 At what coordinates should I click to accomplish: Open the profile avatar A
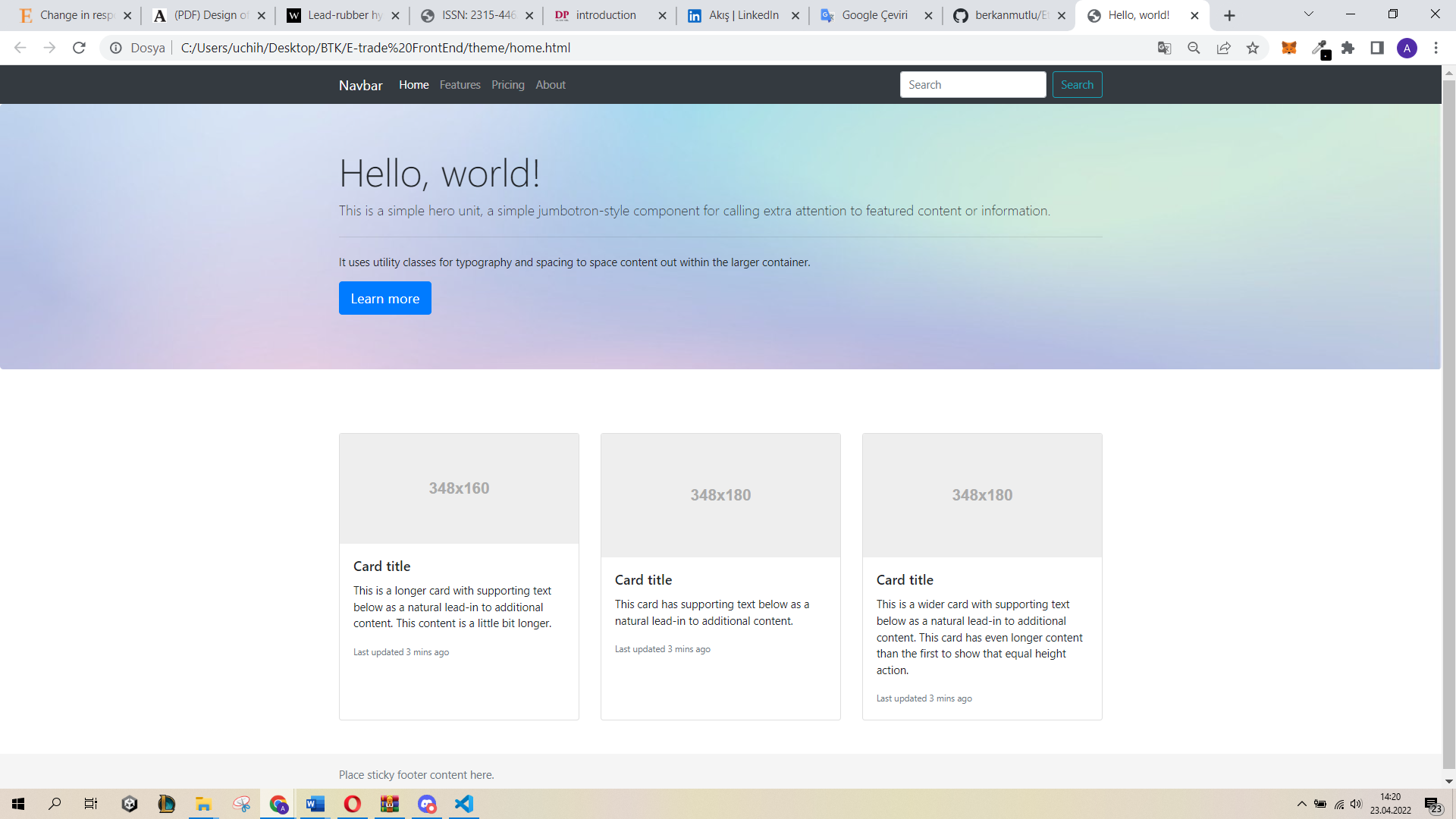(x=1407, y=48)
